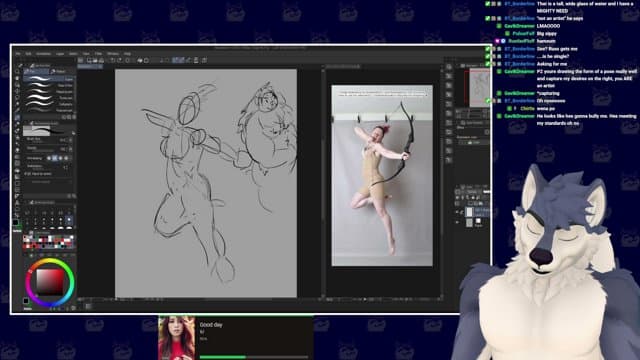This screenshot has height=360, width=640.
Task: Choose the fourth anti-aliasing option
Action: pyautogui.click(x=66, y=158)
